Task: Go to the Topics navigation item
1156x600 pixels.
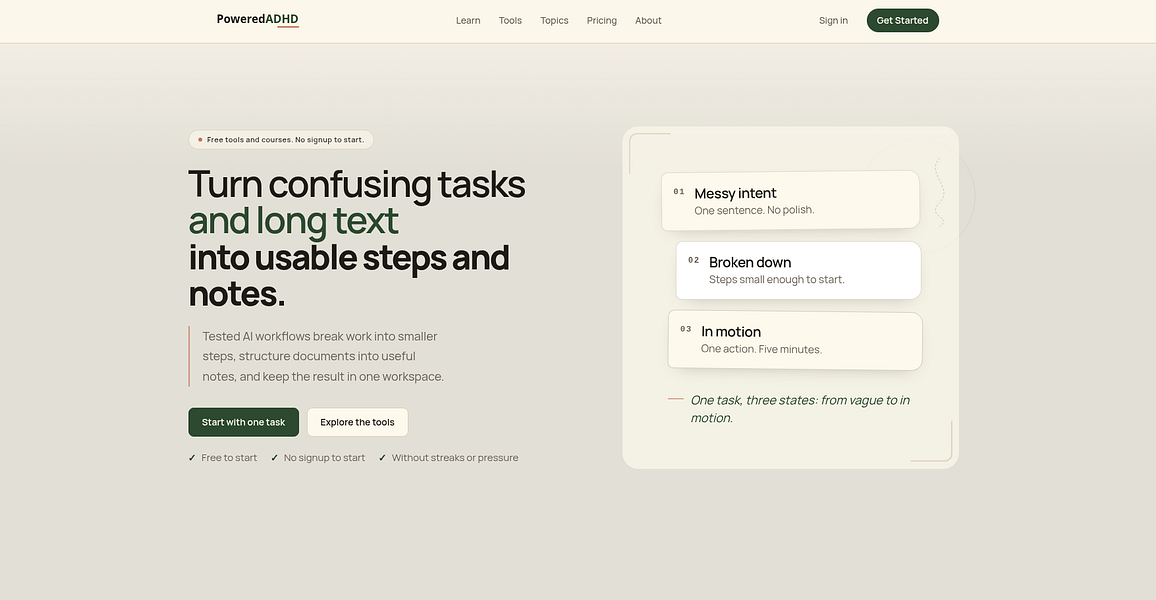Action: click(554, 21)
